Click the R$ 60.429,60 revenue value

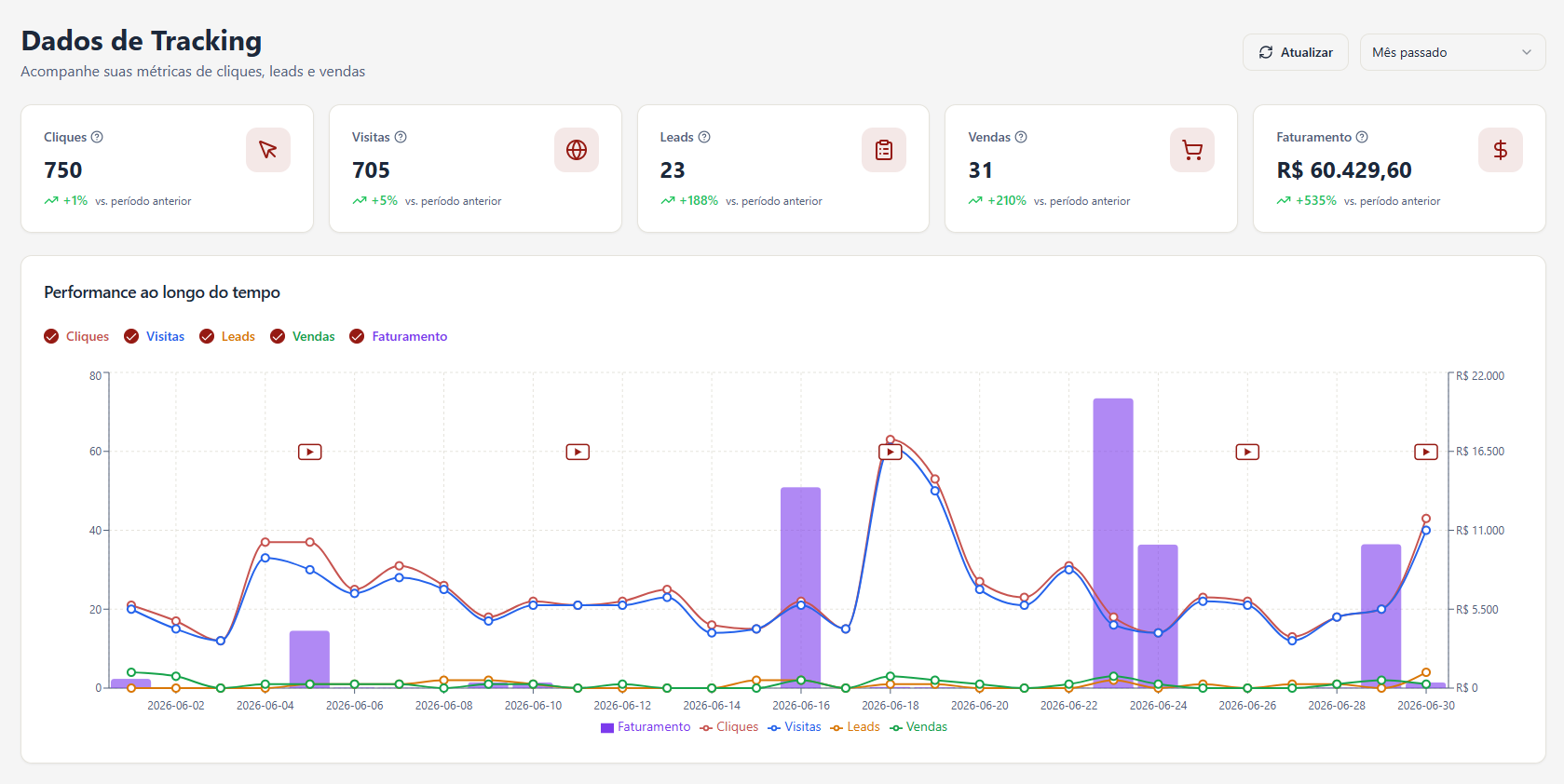1344,170
